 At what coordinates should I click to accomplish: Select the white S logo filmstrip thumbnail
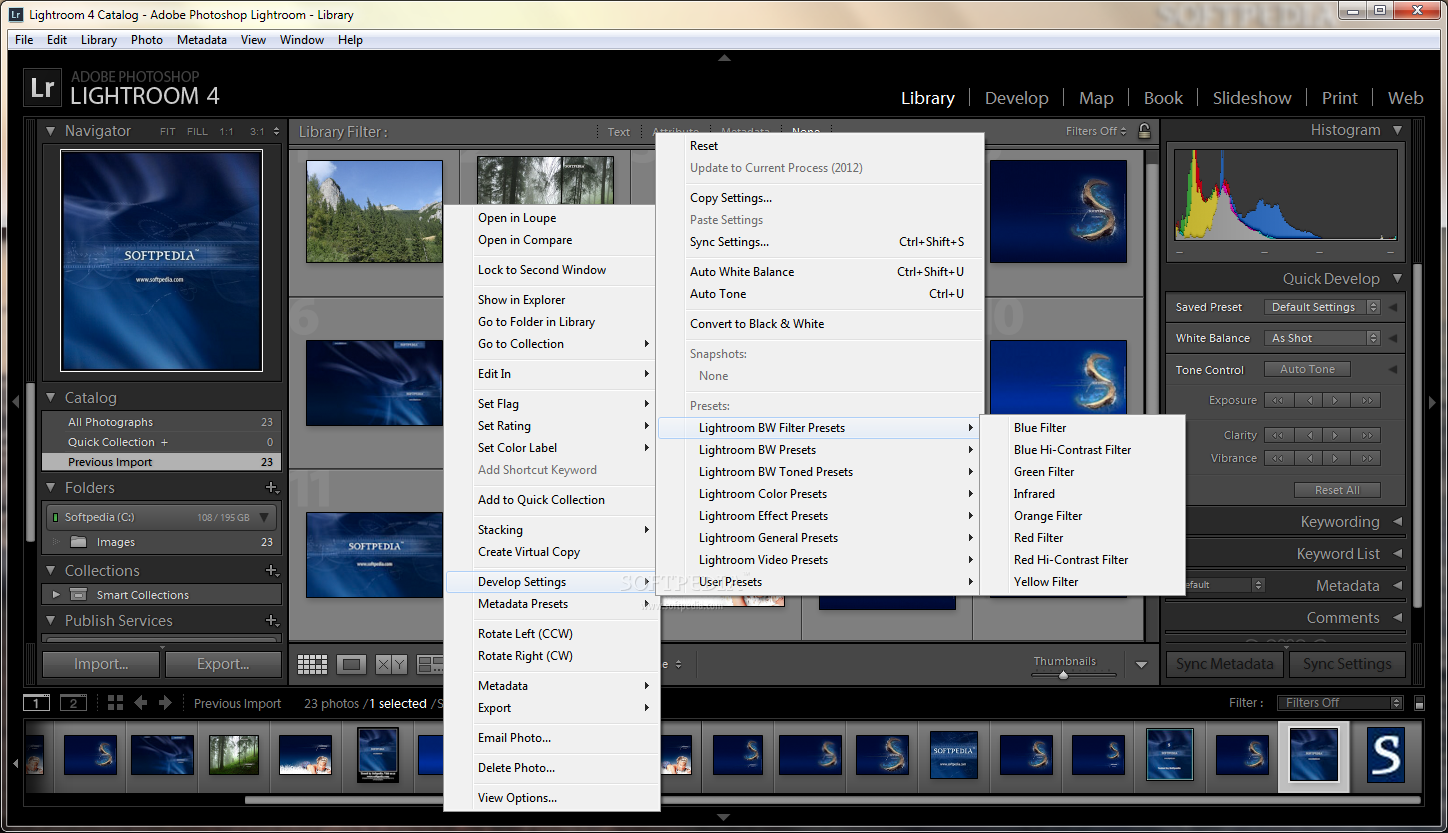pyautogui.click(x=1386, y=755)
